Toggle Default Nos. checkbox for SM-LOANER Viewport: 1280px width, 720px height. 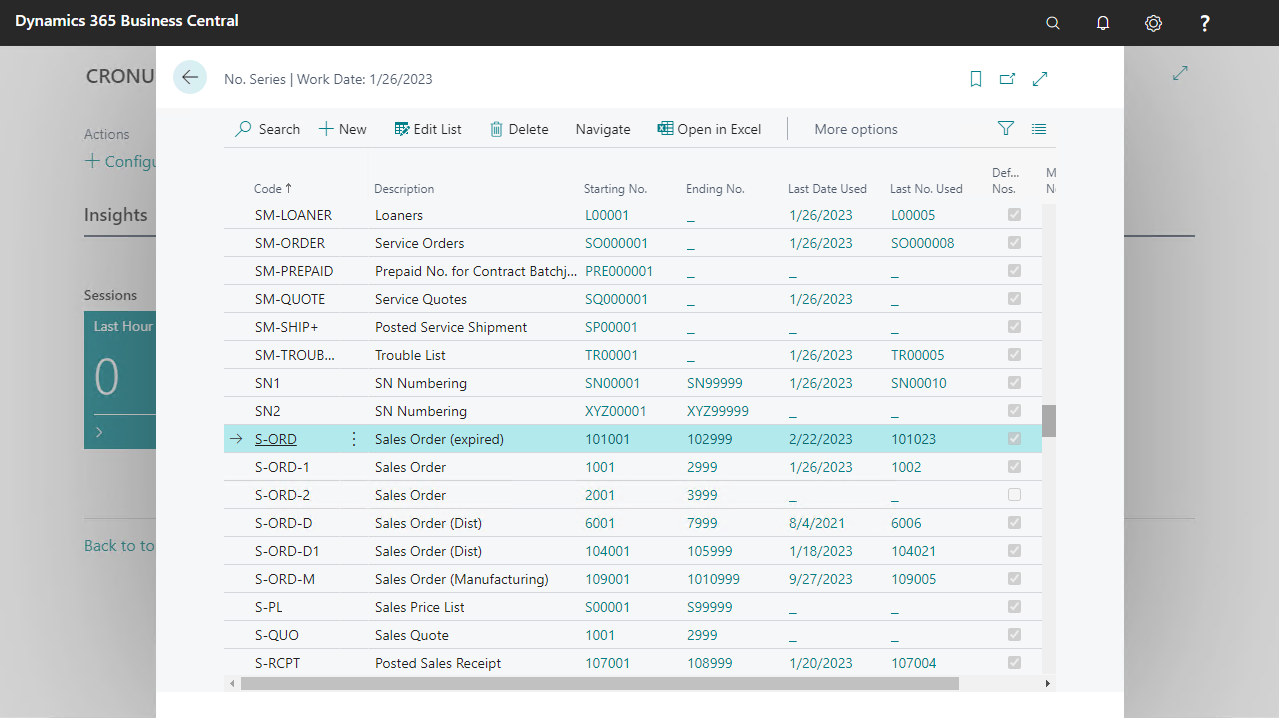1015,215
